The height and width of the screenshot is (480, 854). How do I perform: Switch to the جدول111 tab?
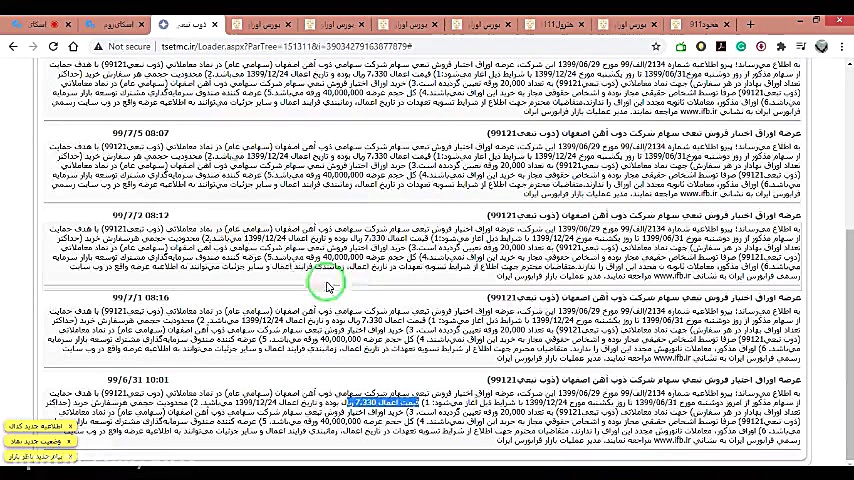[553, 25]
